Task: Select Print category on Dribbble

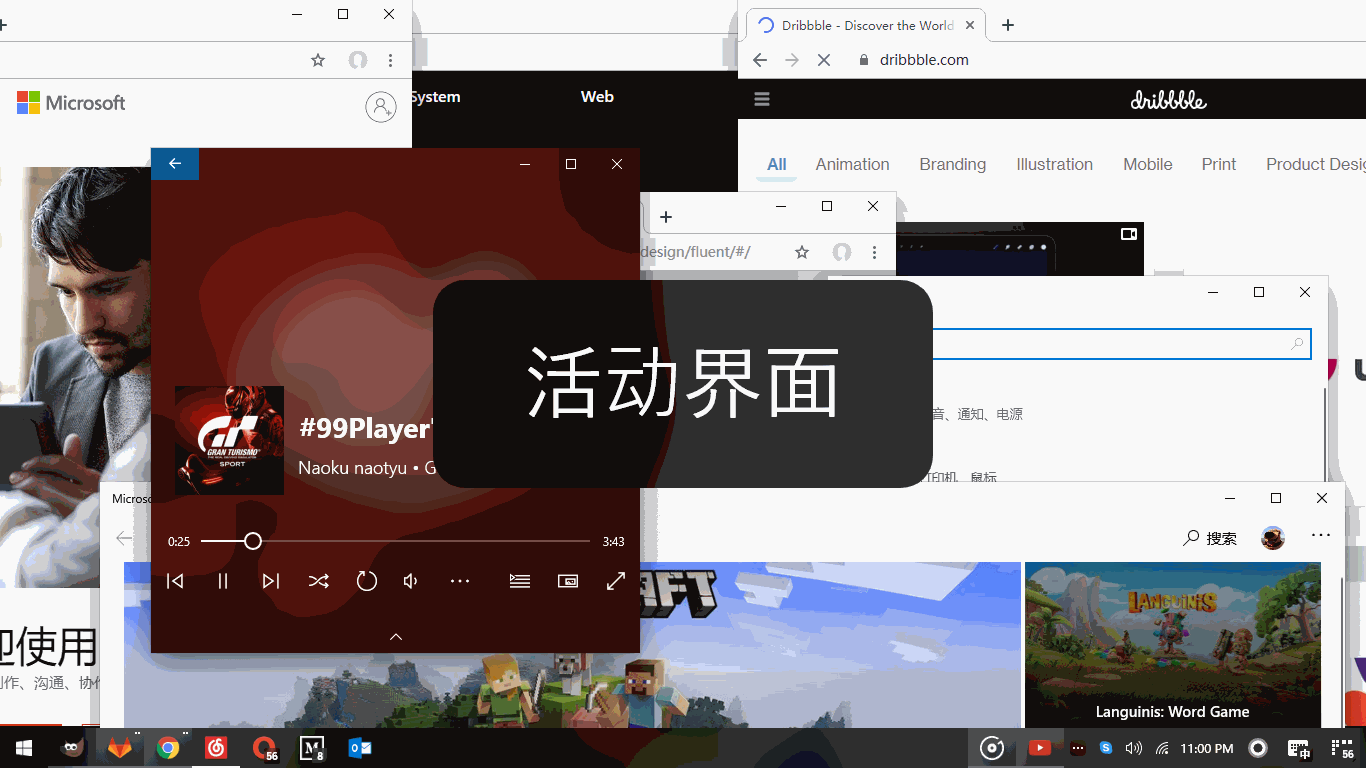Action: [x=1219, y=165]
